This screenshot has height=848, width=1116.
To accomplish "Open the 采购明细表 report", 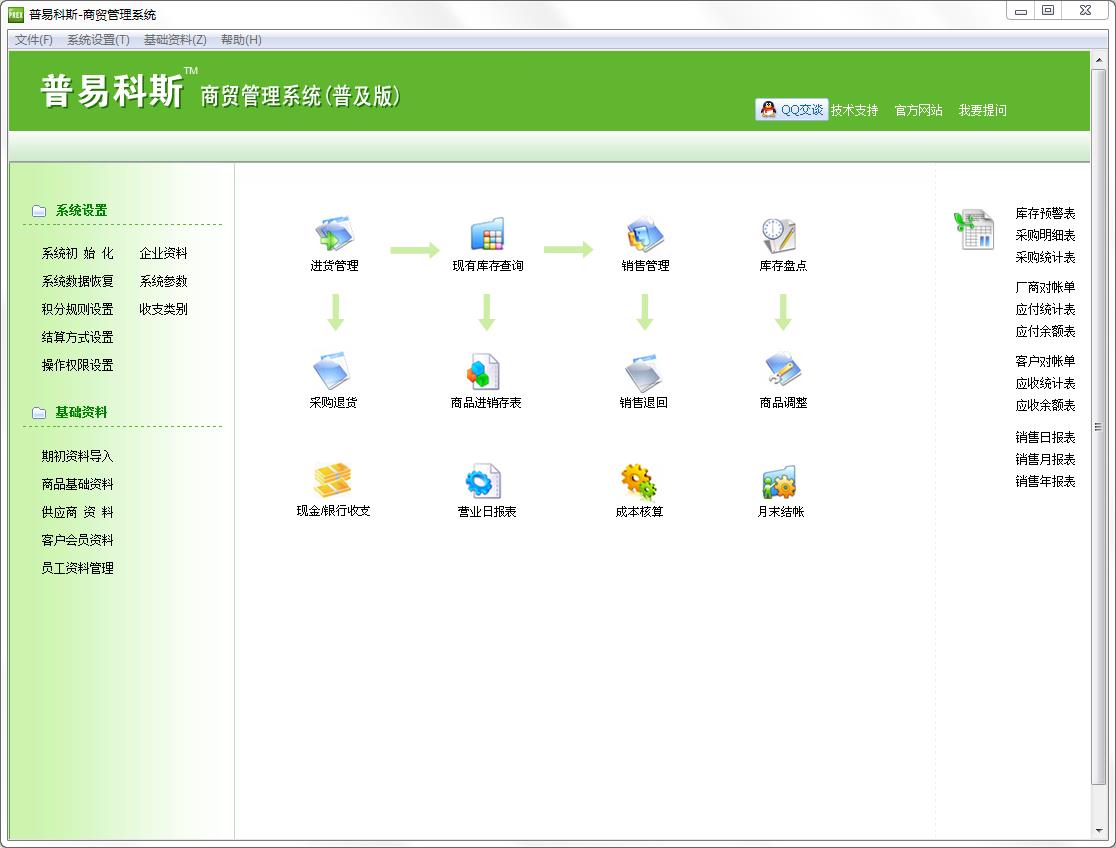I will [x=1045, y=236].
